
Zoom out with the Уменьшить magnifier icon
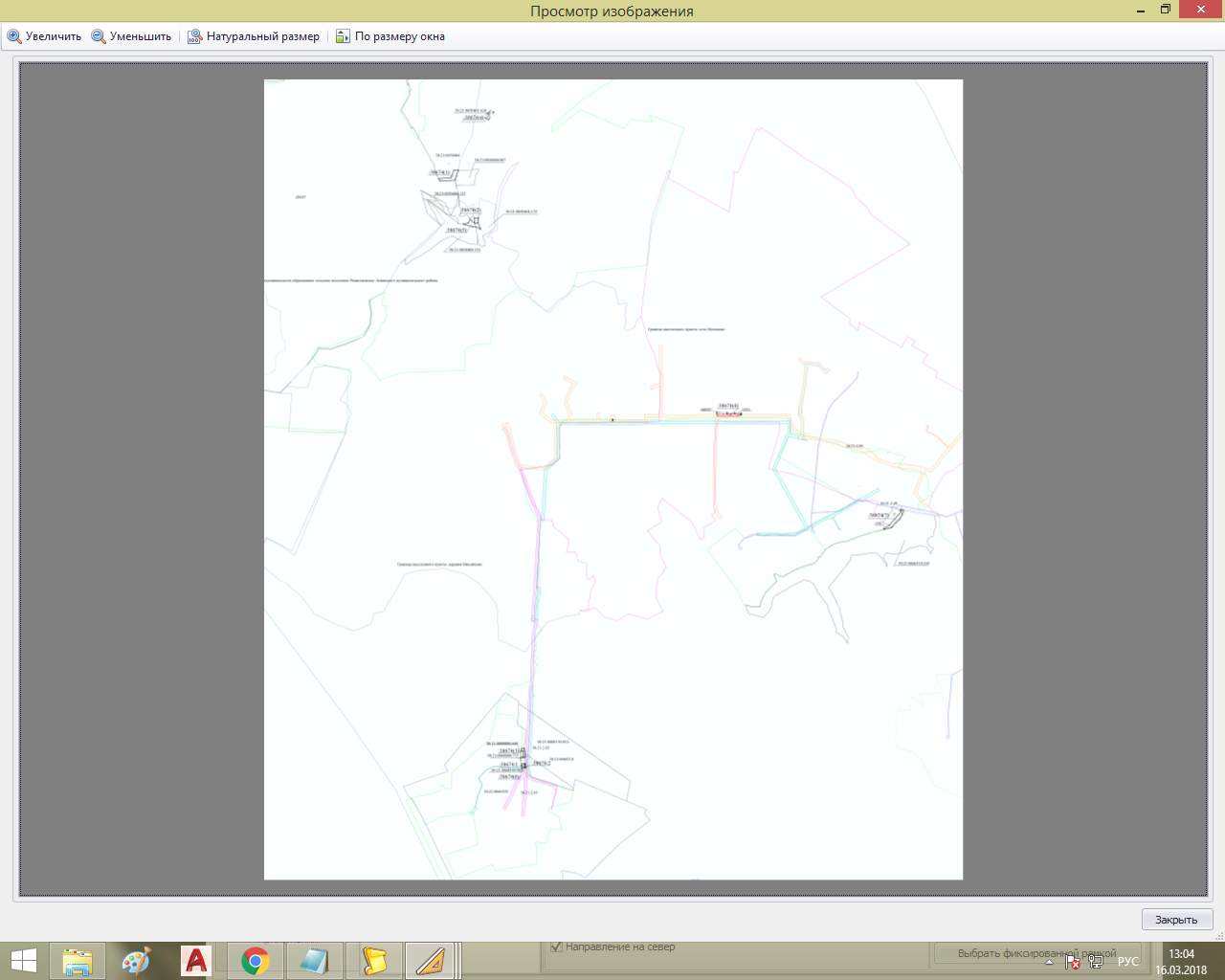(99, 36)
